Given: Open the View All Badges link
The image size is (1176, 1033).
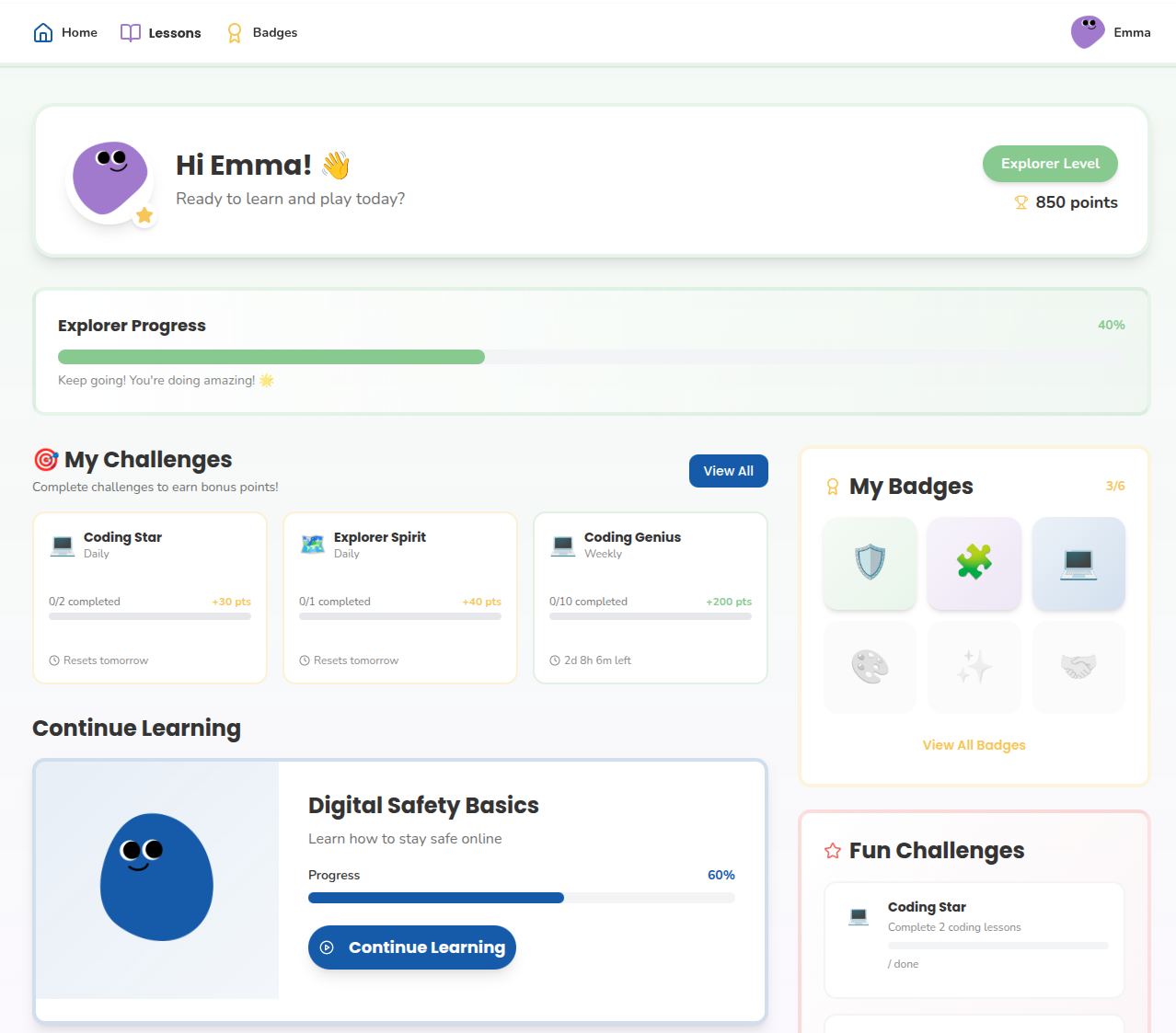Looking at the screenshot, I should click(974, 745).
